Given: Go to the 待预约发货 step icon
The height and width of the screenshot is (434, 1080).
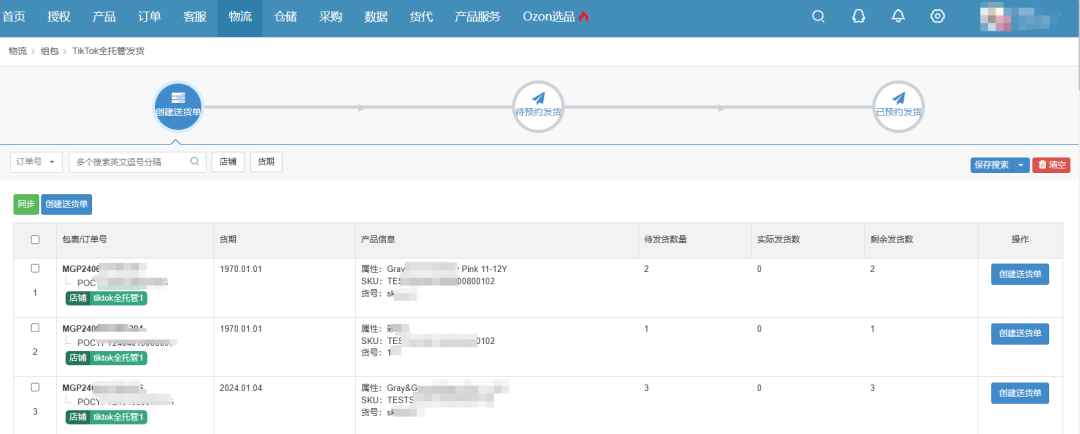Looking at the screenshot, I should [x=539, y=107].
